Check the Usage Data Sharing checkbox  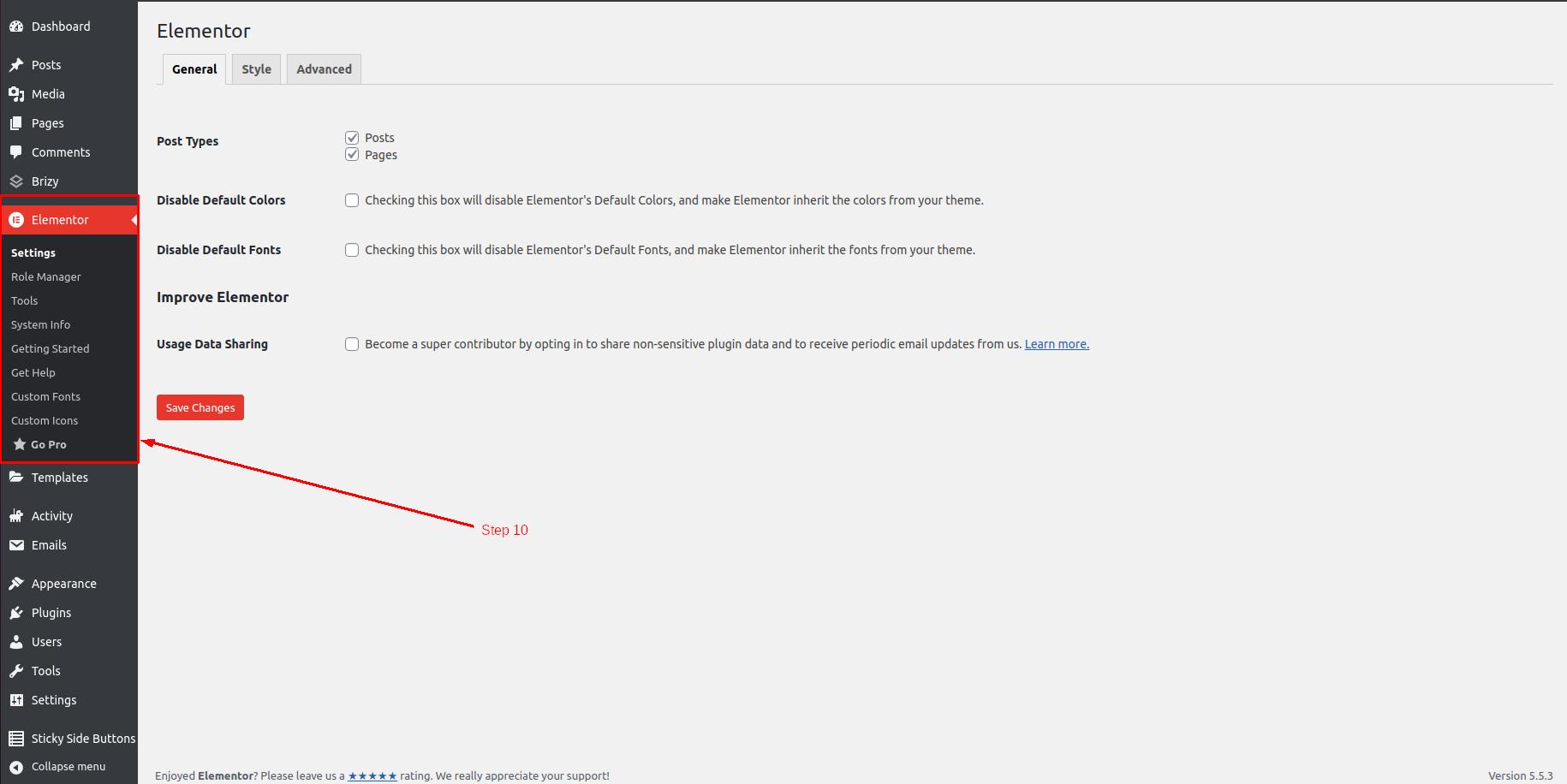[352, 344]
